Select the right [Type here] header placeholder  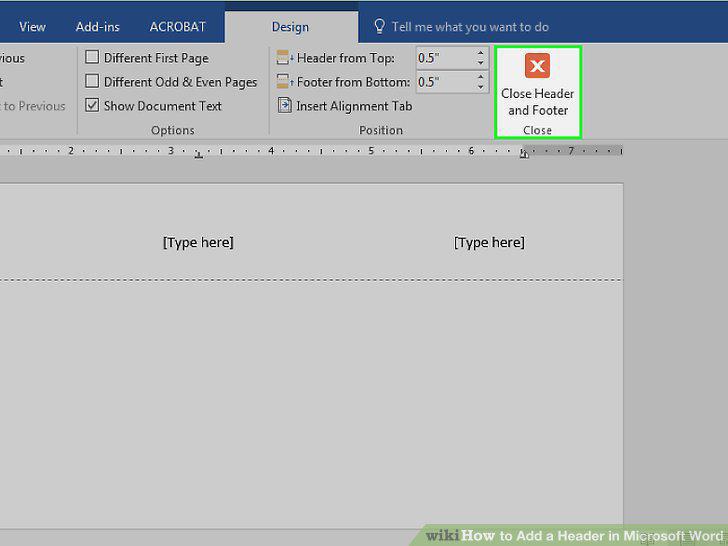[489, 242]
